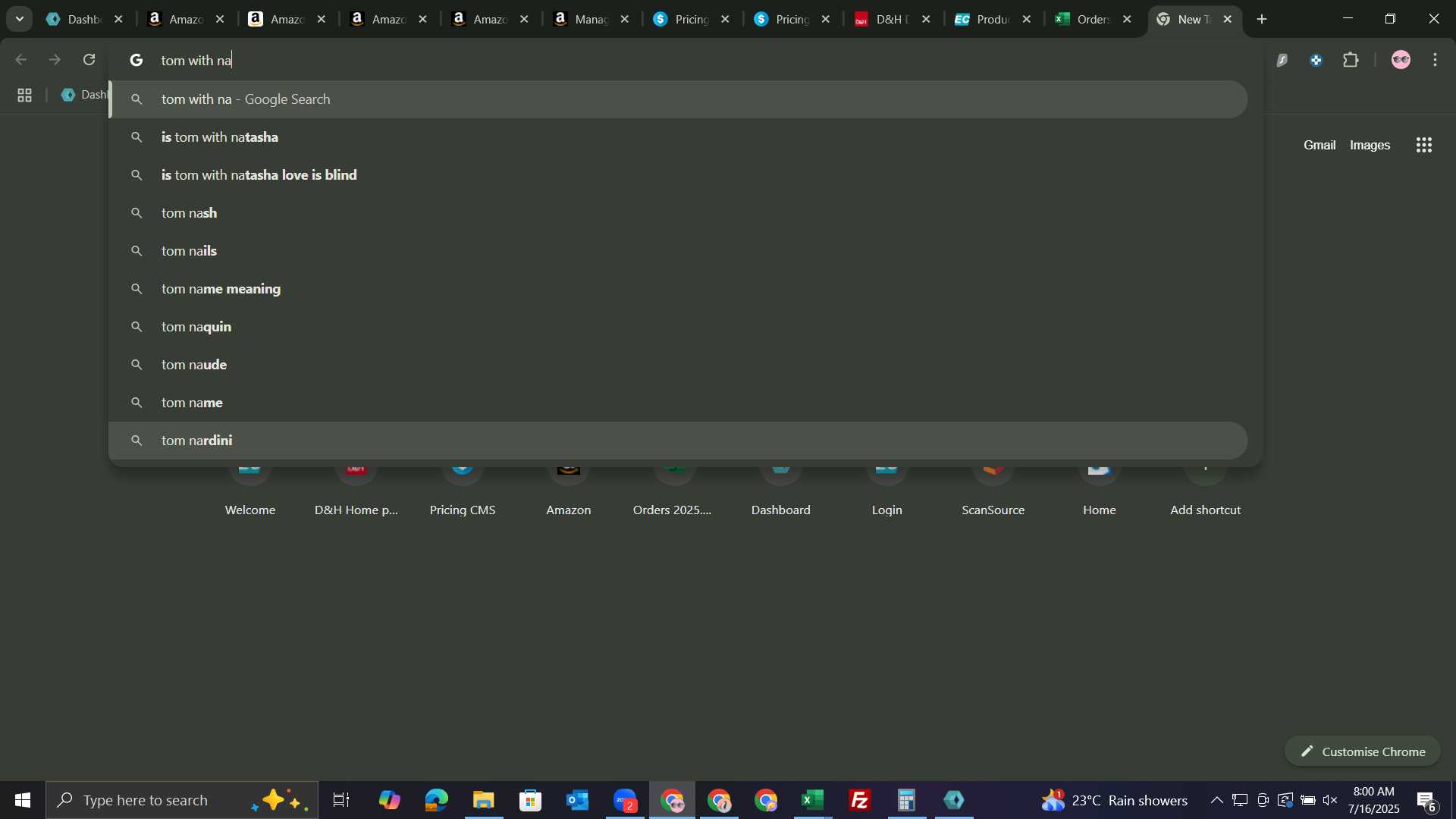1456x819 pixels.
Task: Pick the 'tom naude' suggestion
Action: 679,365
